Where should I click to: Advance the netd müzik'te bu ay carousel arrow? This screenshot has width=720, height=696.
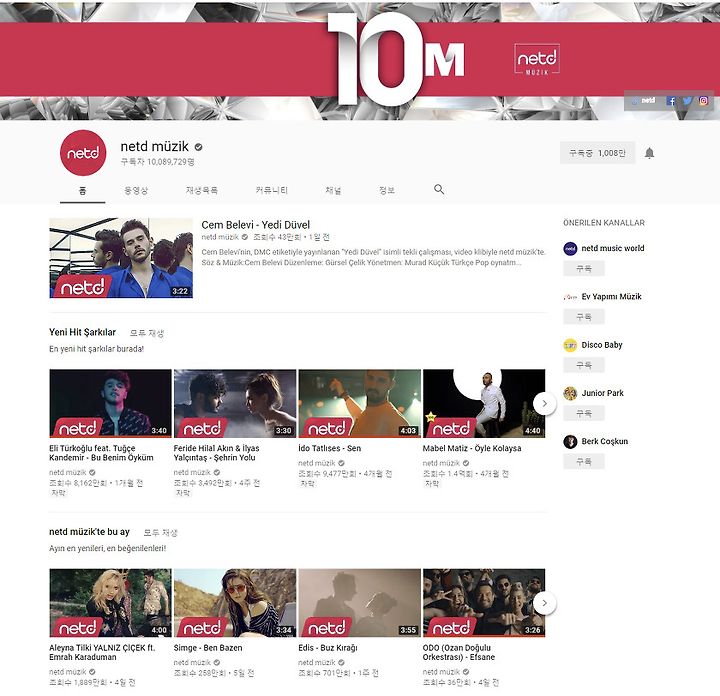(x=545, y=603)
